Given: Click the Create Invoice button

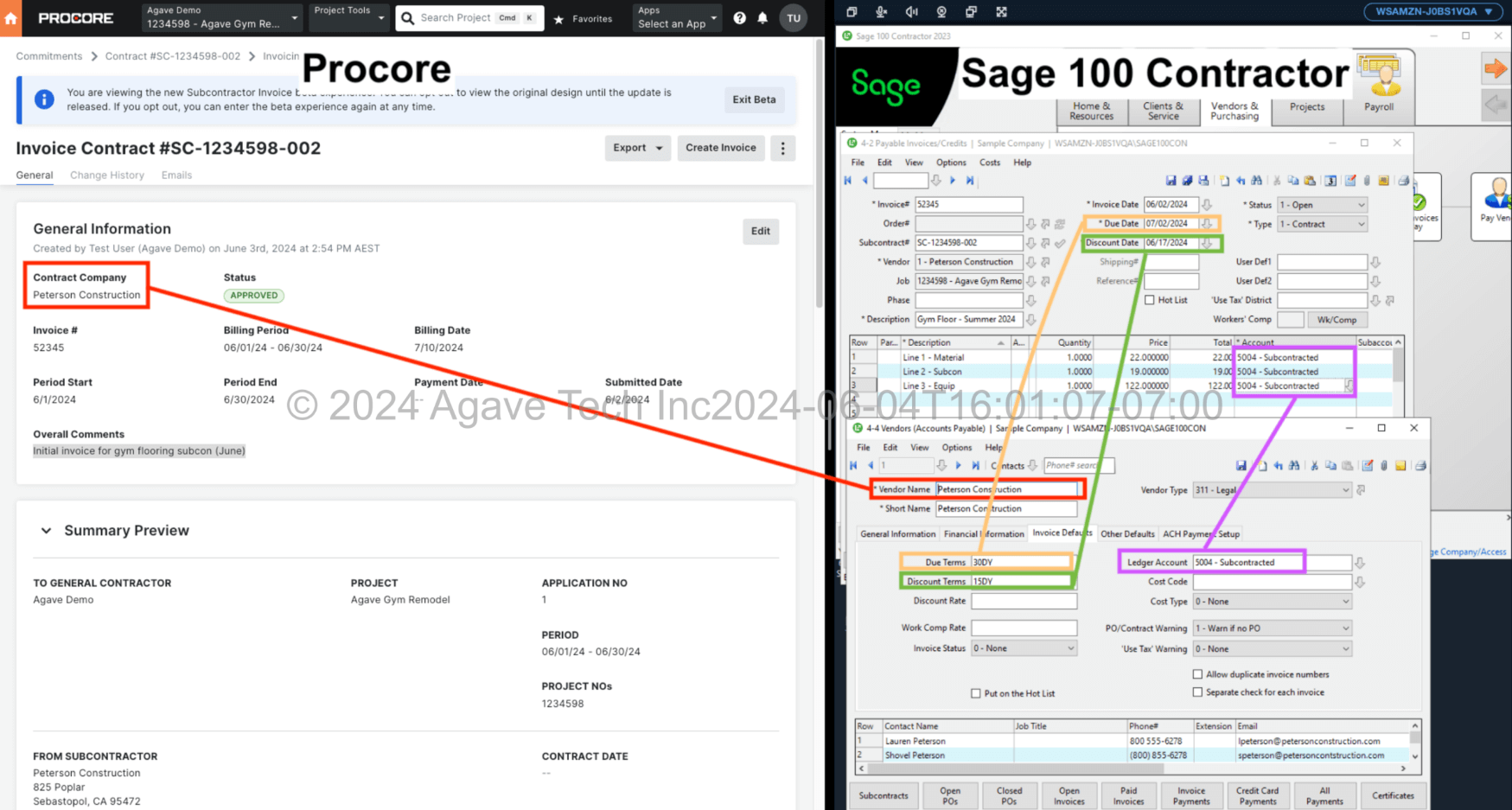Looking at the screenshot, I should [x=721, y=148].
